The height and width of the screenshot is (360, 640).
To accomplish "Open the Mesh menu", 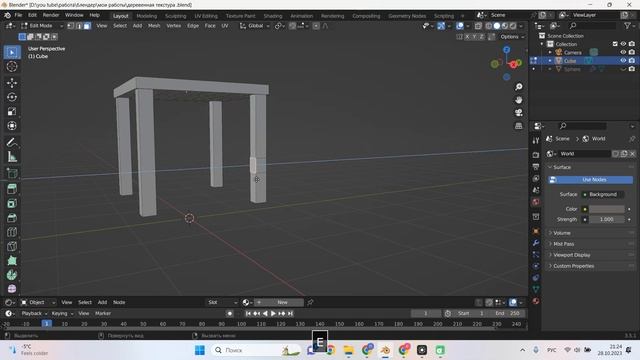I will pyautogui.click(x=154, y=26).
